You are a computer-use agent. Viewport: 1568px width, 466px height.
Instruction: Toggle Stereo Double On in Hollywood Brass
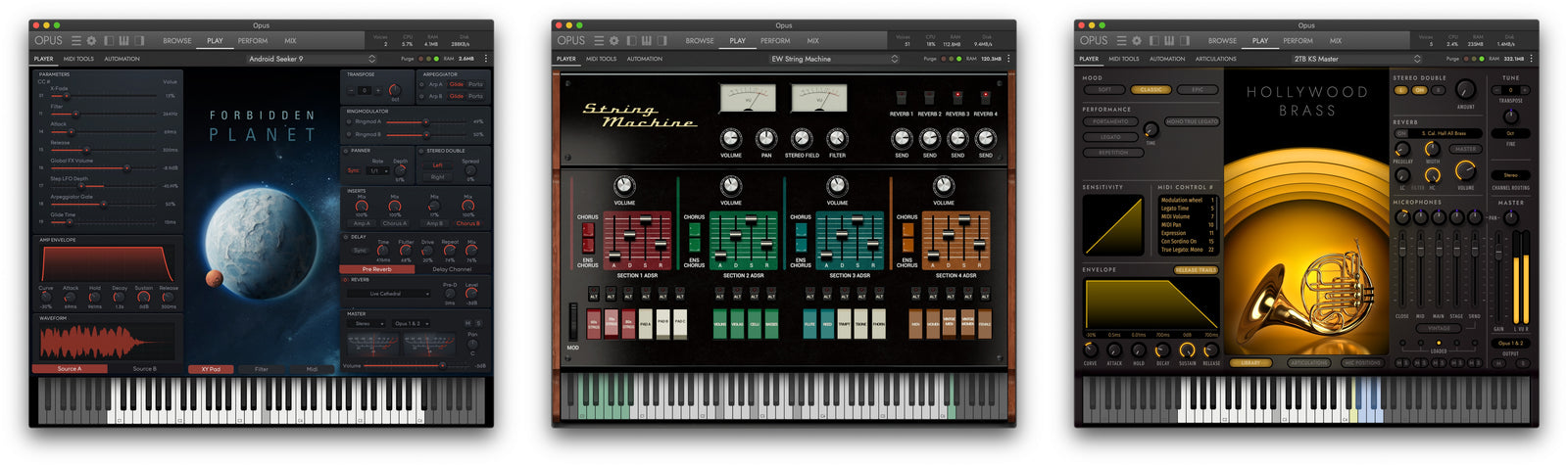1418,90
